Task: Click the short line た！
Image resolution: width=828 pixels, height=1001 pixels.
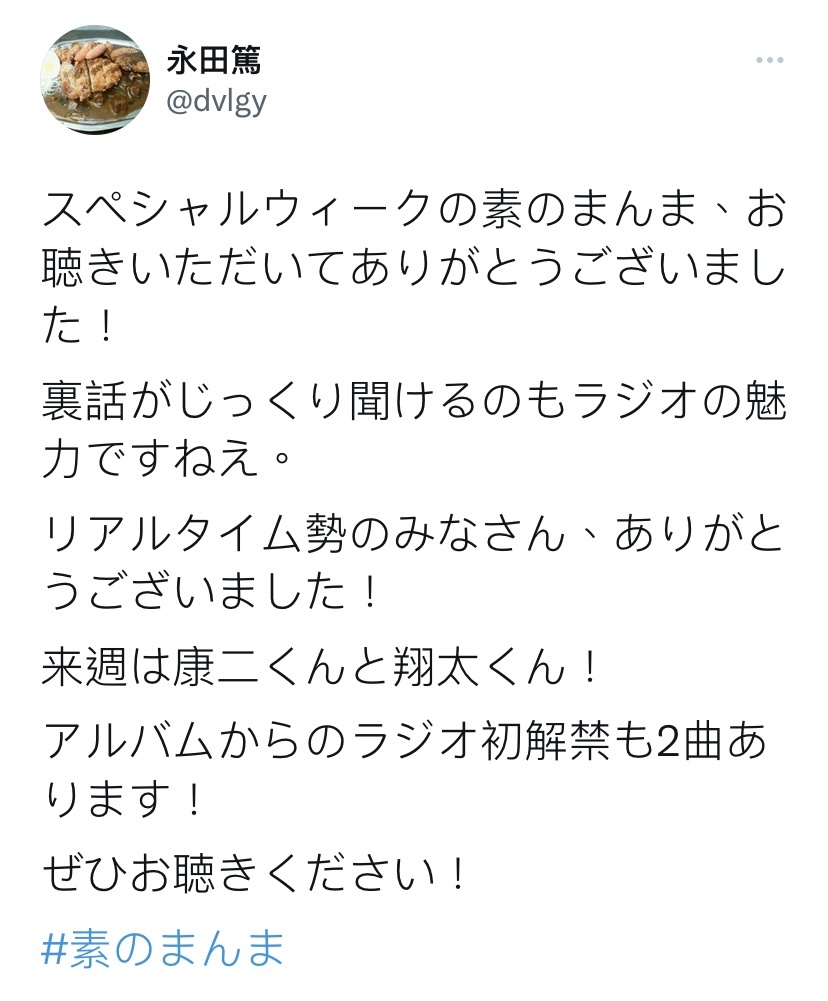Action: coord(78,326)
